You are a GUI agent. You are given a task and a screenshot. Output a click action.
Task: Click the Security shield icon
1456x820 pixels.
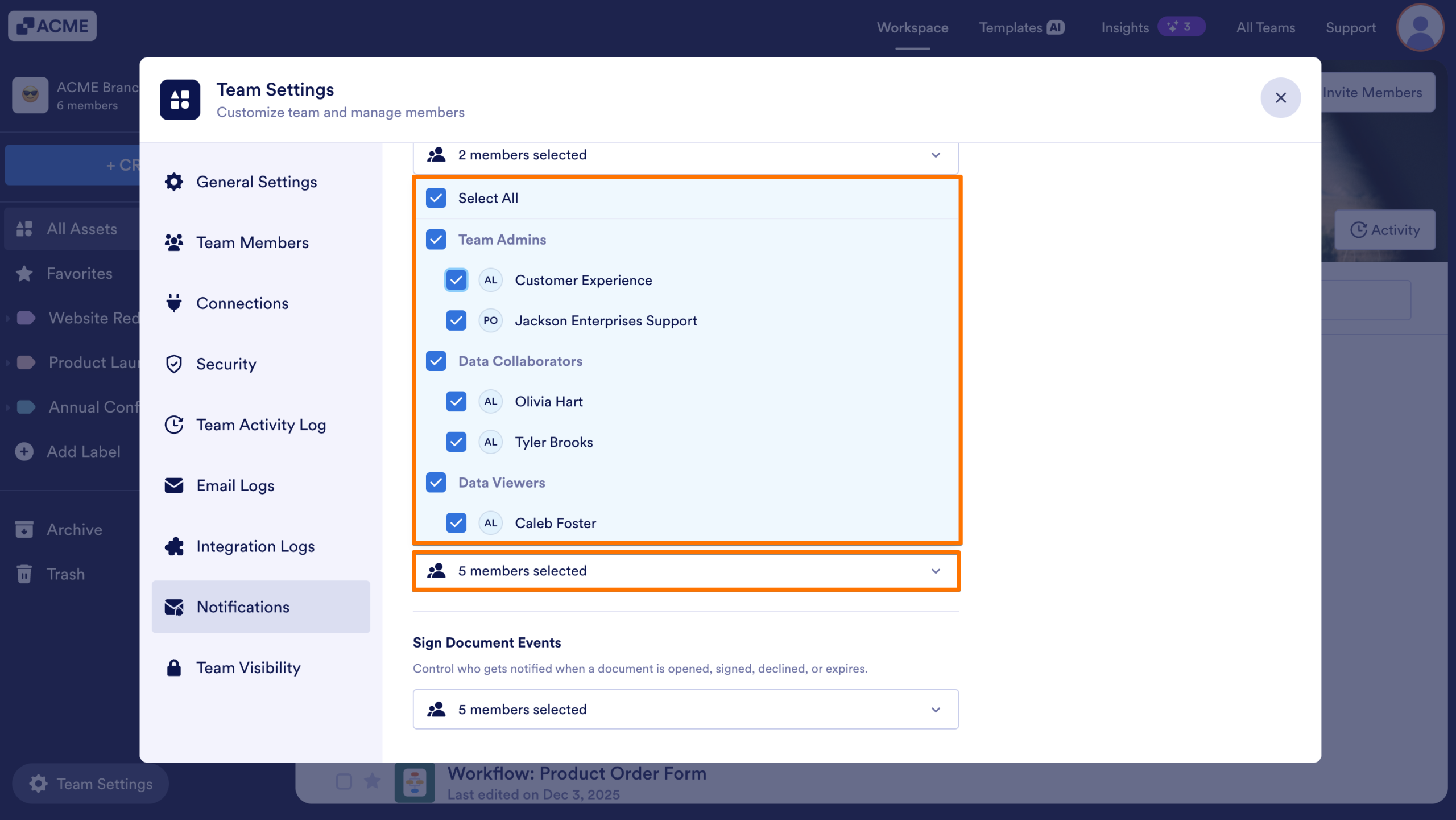click(174, 364)
